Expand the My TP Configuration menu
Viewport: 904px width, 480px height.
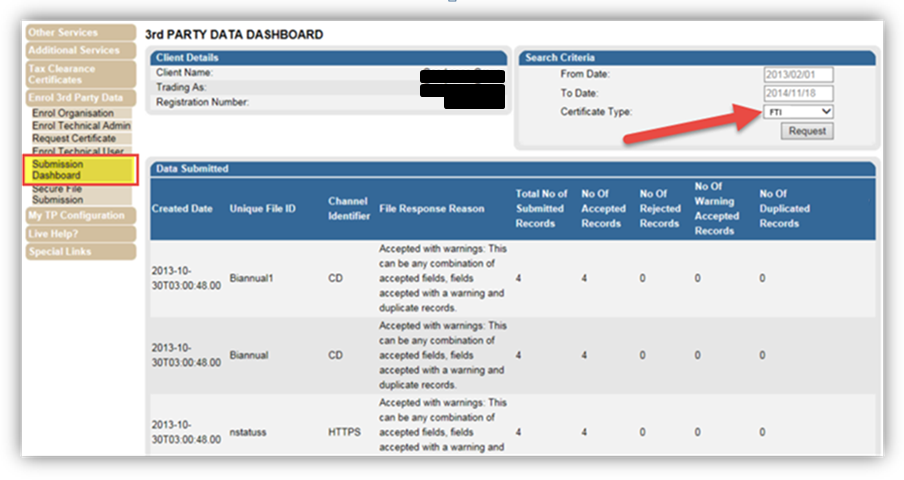click(80, 216)
